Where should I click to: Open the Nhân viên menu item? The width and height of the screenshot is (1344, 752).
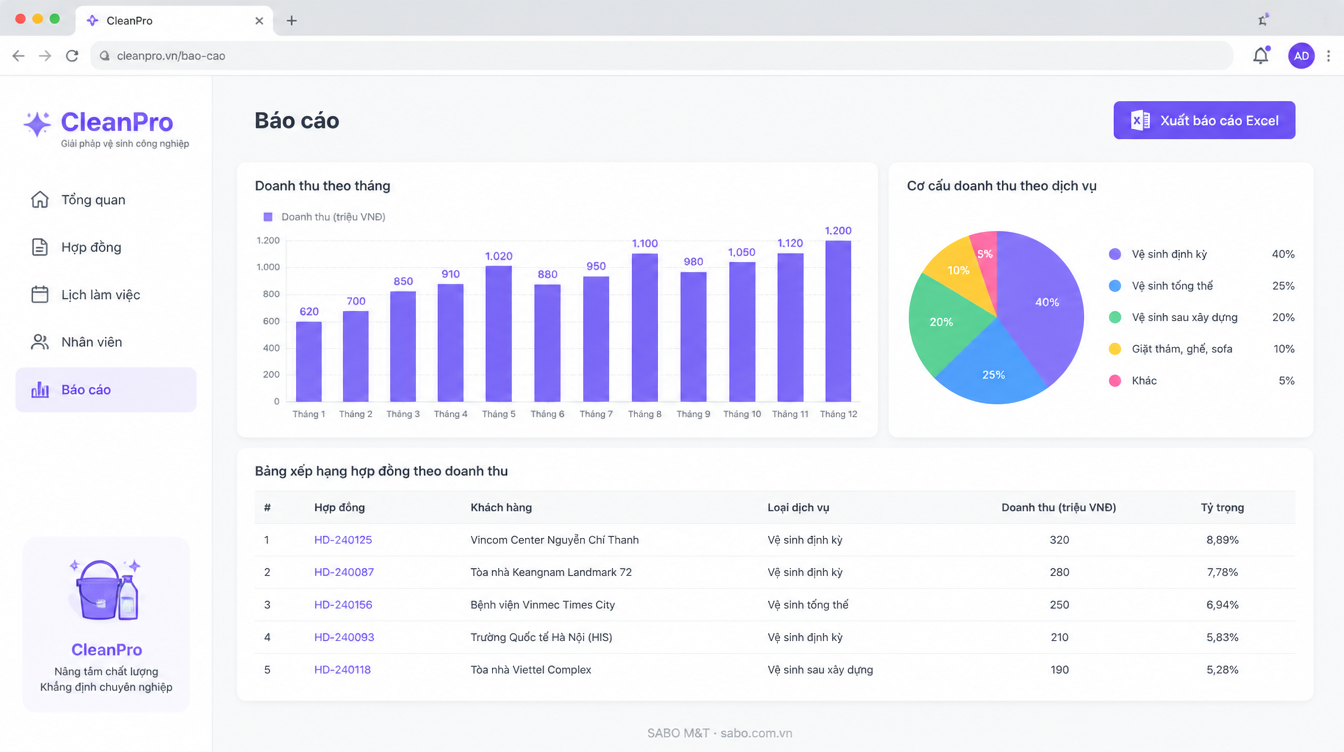tap(106, 342)
